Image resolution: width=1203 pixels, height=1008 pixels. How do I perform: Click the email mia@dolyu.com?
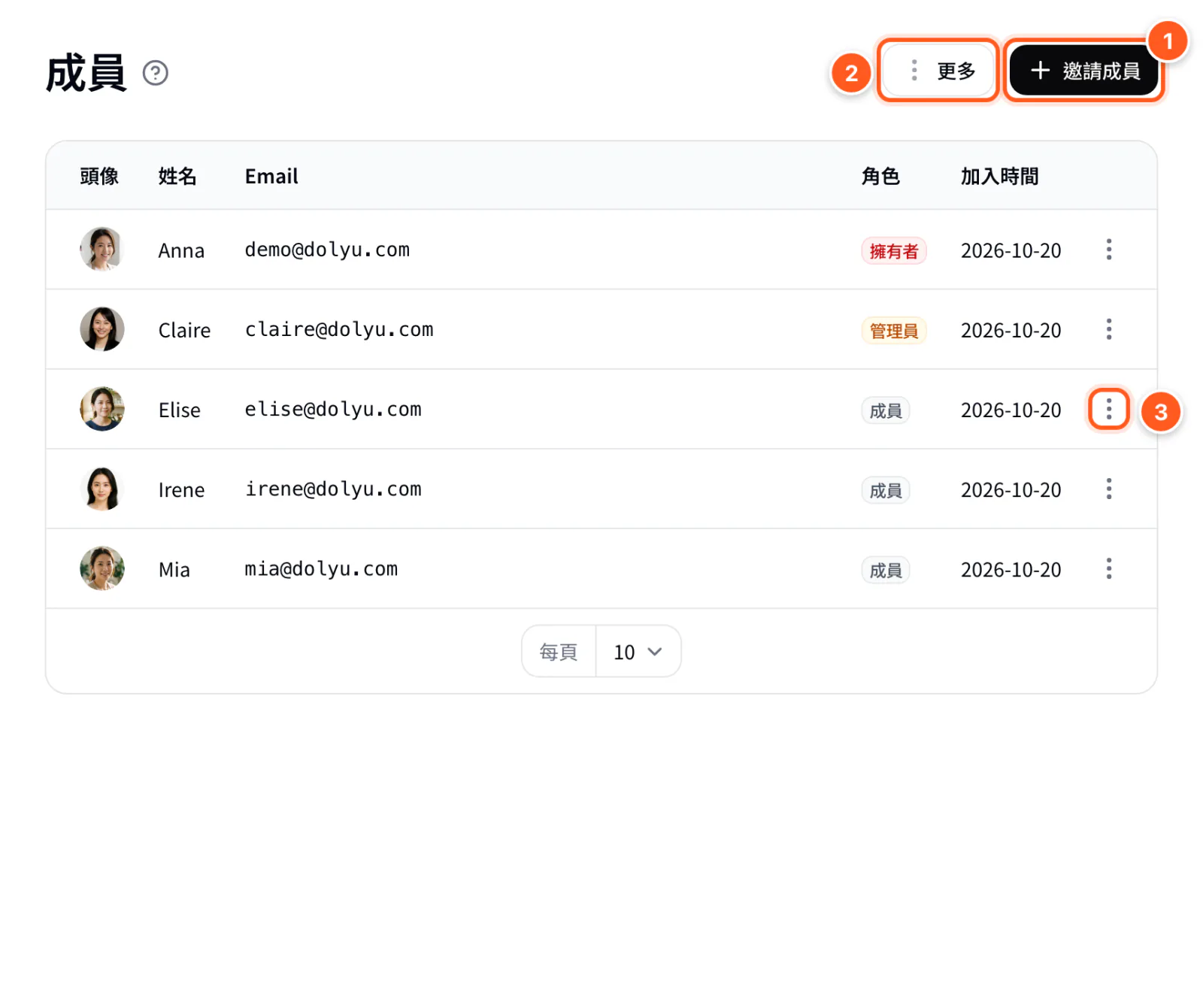pos(321,568)
